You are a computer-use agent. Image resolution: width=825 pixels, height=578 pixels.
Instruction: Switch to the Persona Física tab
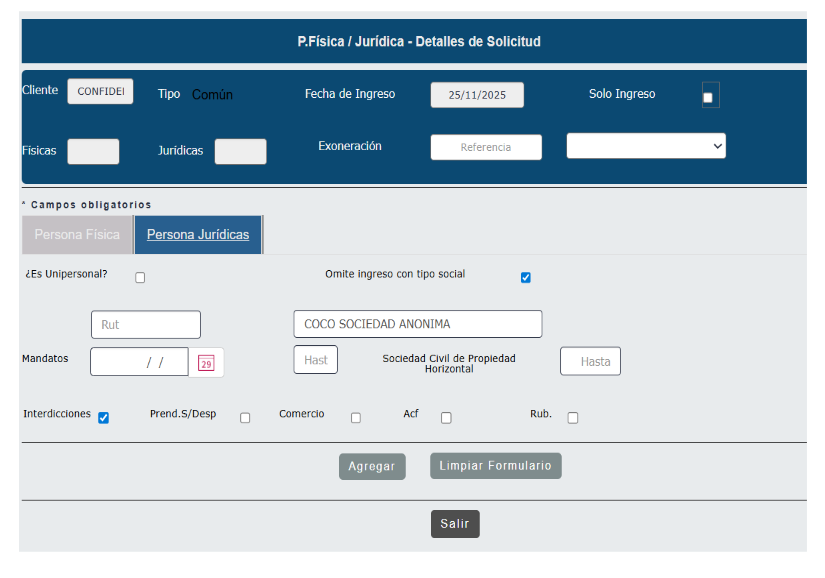[x=77, y=235]
